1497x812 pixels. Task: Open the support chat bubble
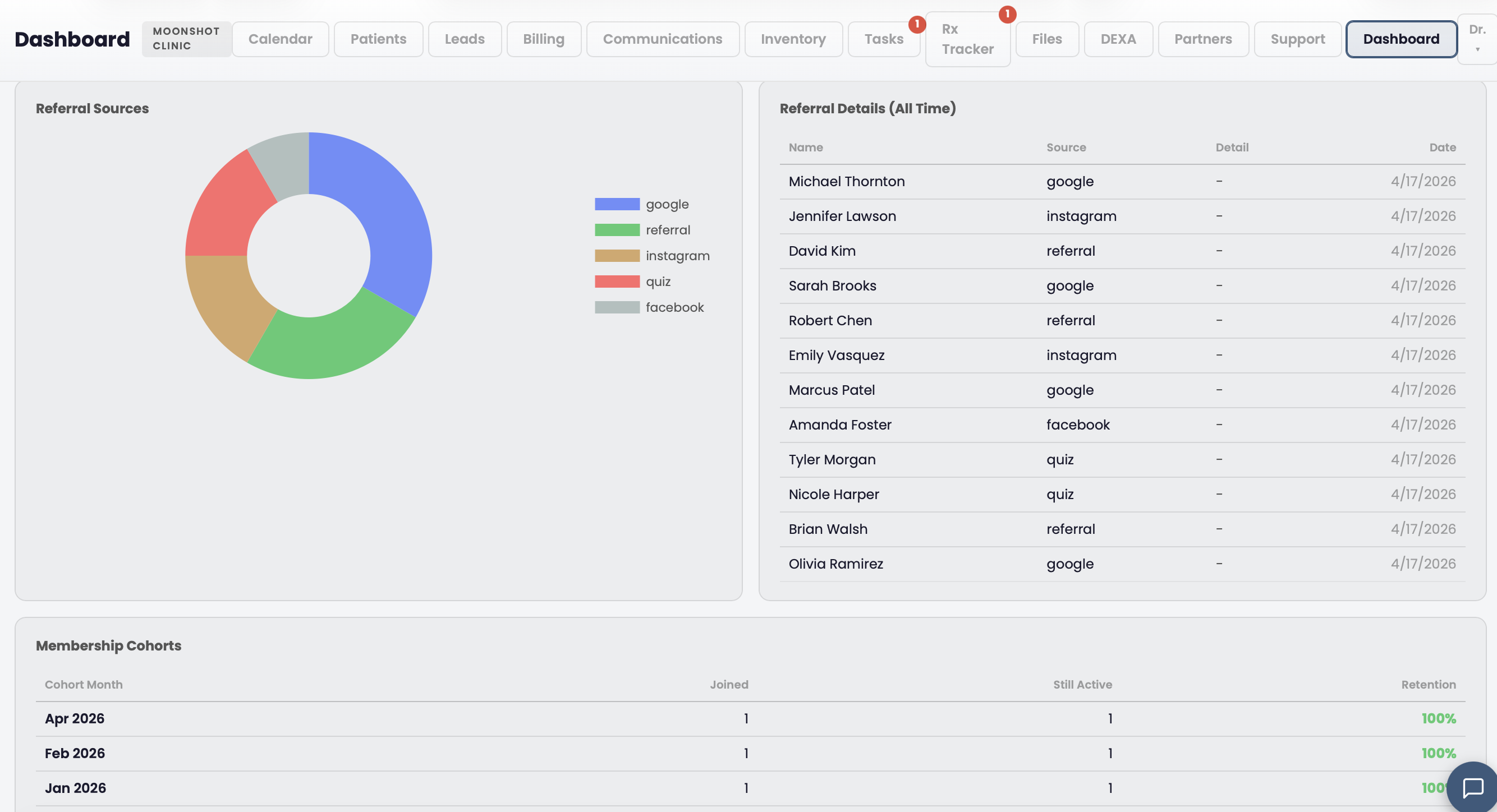(1472, 787)
